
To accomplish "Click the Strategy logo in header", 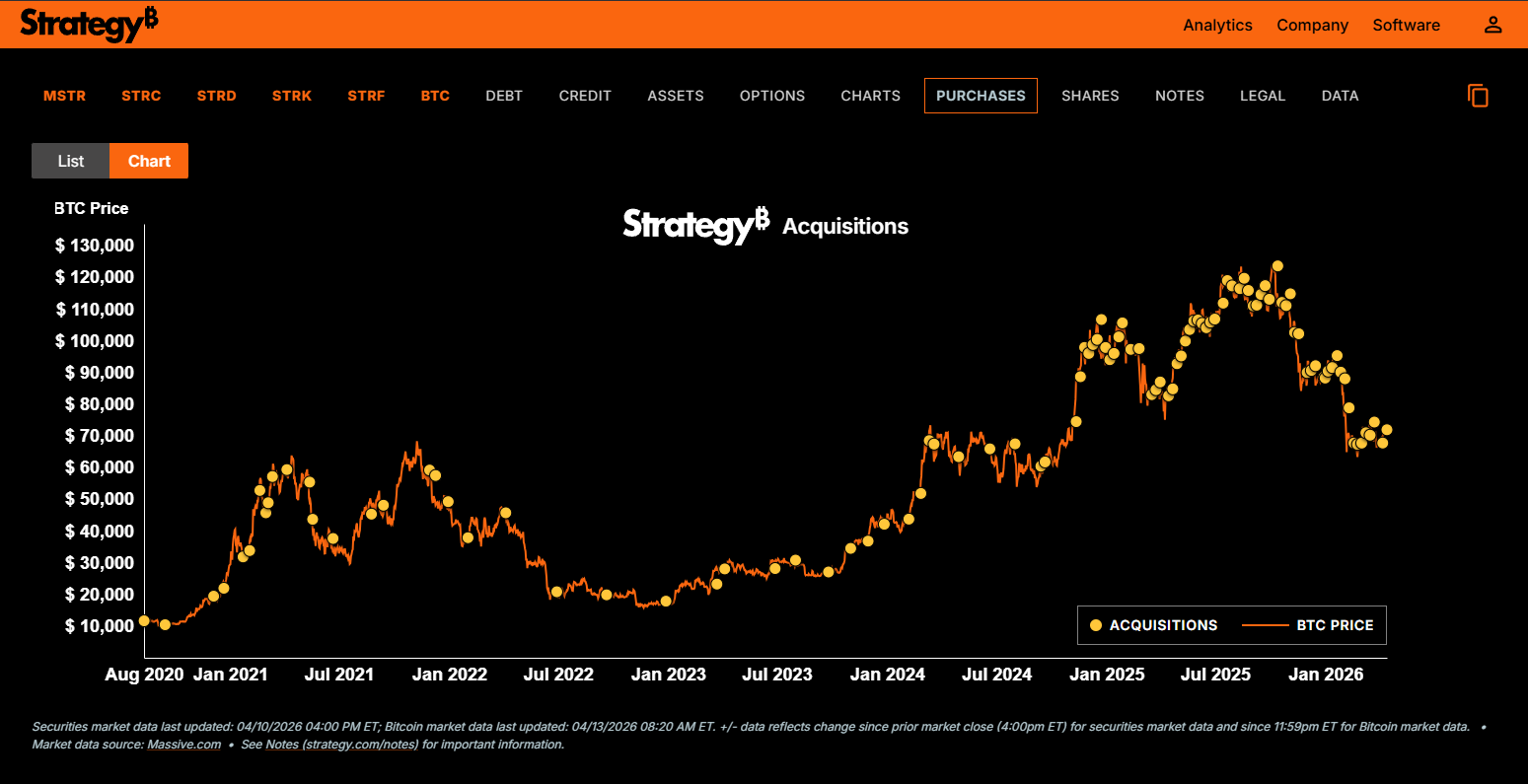I will click(88, 24).
